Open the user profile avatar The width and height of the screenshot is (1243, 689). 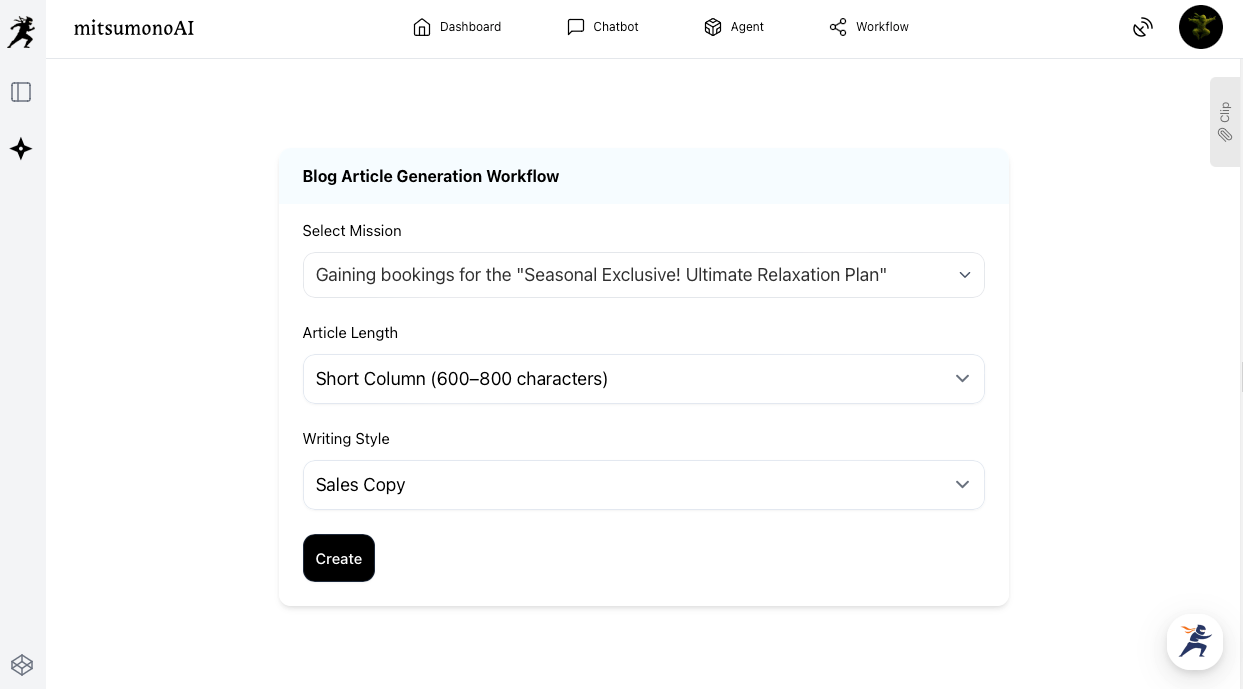[1201, 27]
